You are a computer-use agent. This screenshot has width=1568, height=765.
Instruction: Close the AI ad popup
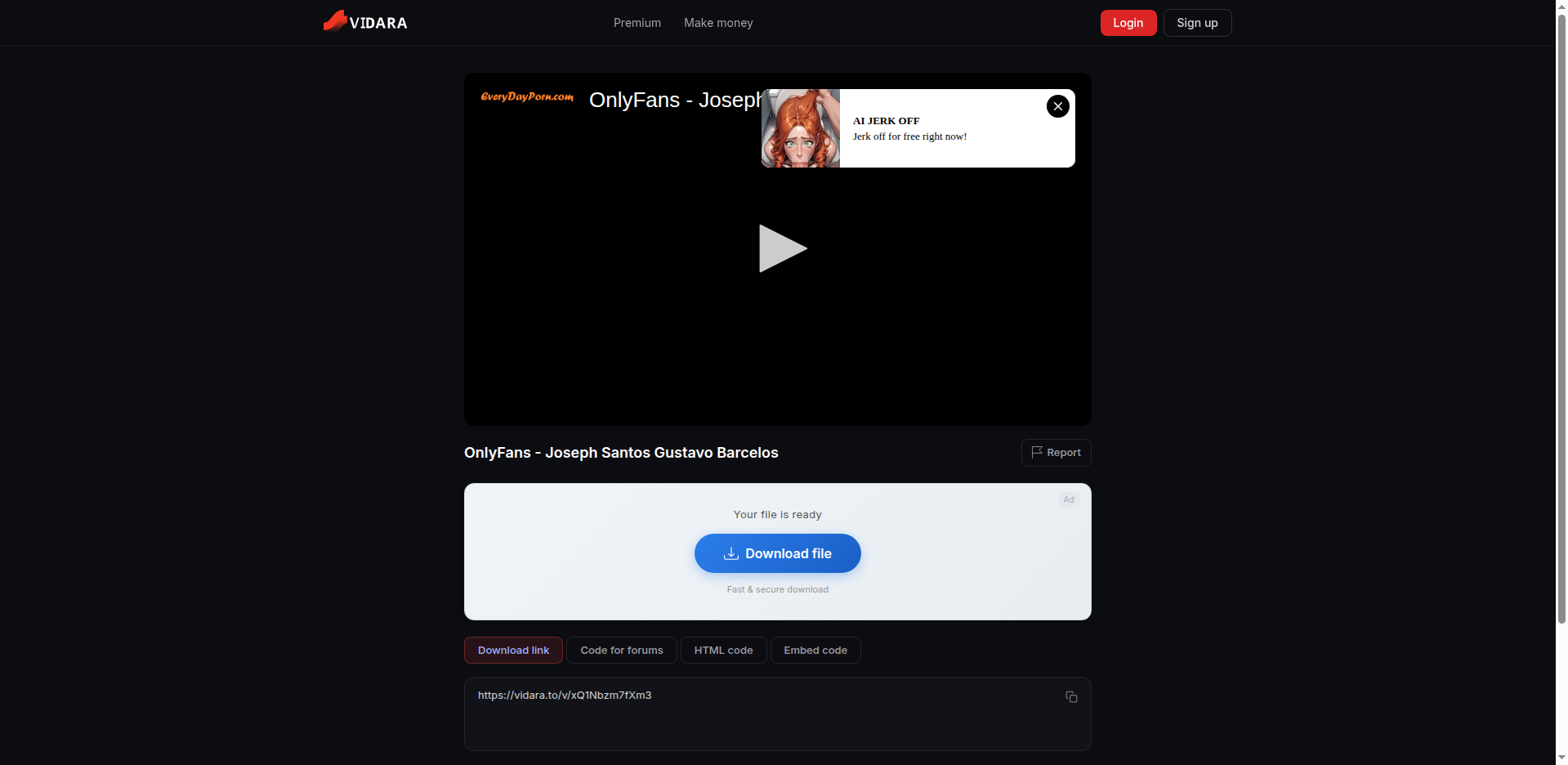coord(1057,106)
